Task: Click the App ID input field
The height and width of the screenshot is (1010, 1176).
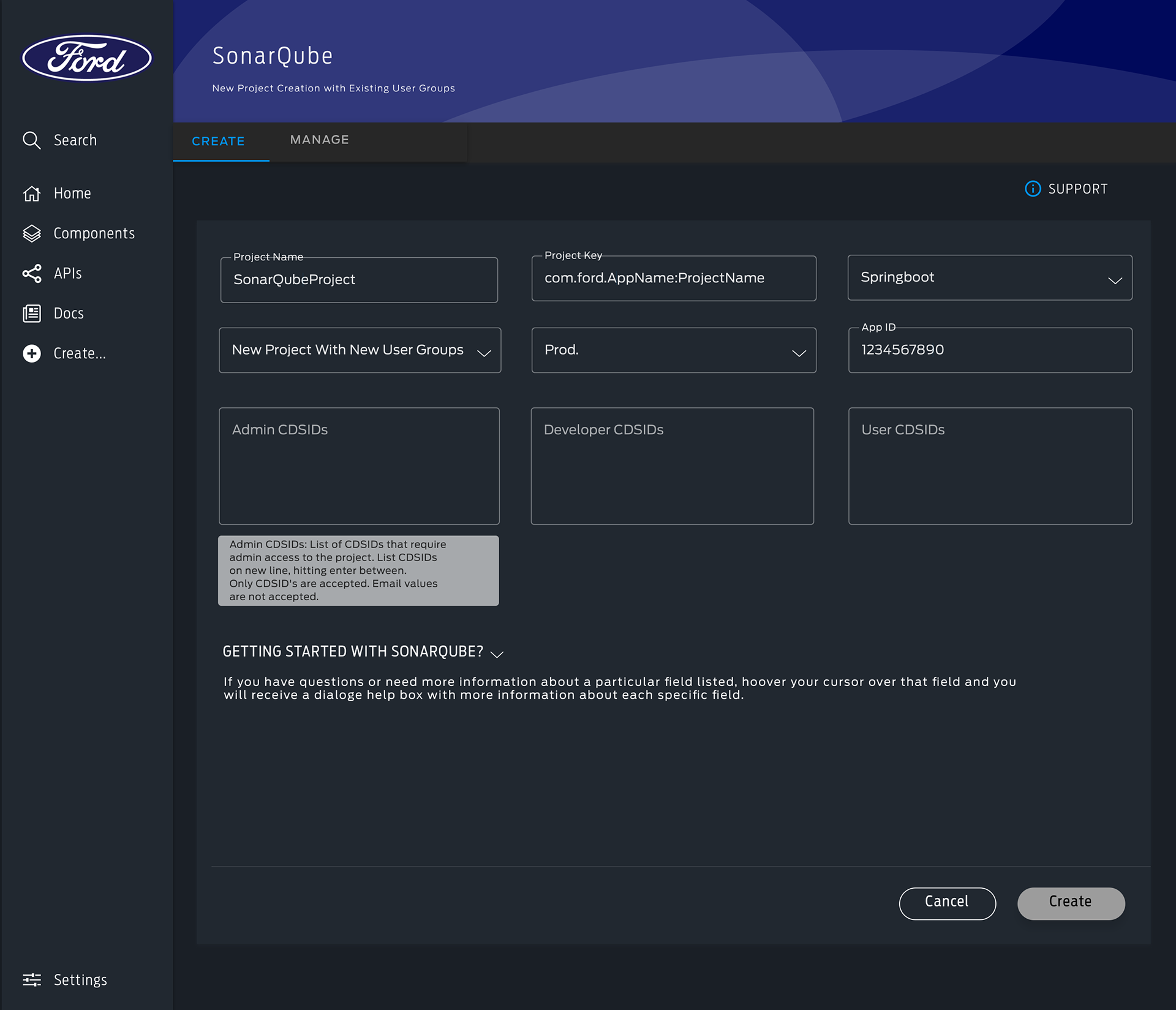Action: [x=990, y=350]
